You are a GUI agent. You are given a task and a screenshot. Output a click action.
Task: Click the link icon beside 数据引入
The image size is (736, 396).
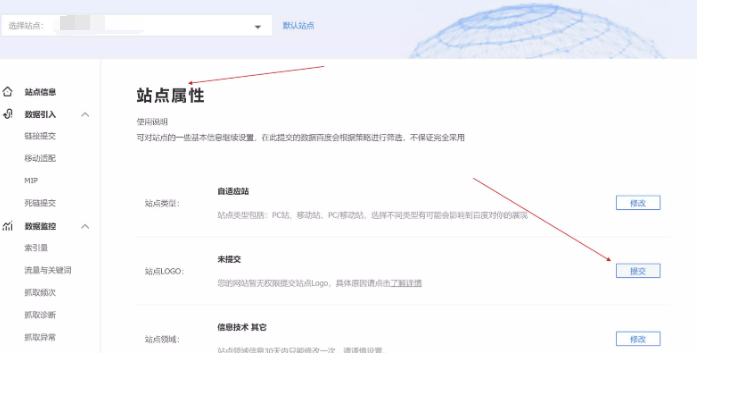[x=8, y=114]
